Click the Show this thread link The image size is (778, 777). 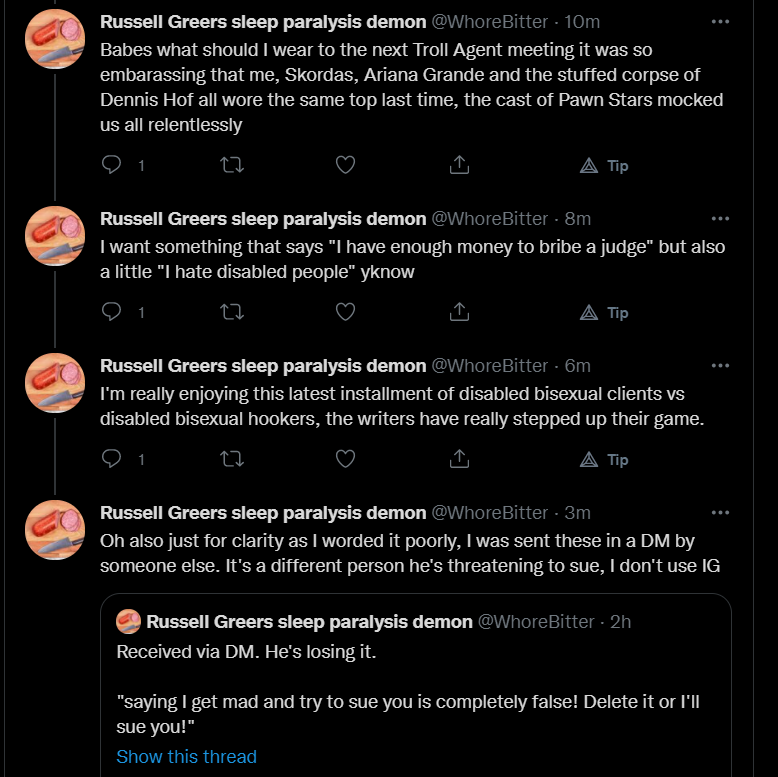(187, 757)
